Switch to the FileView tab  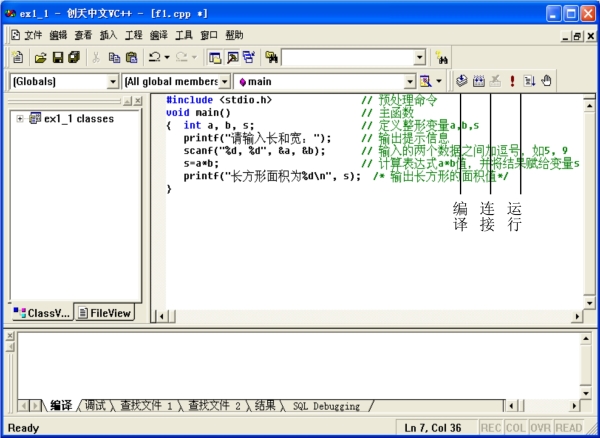pyautogui.click(x=105, y=313)
